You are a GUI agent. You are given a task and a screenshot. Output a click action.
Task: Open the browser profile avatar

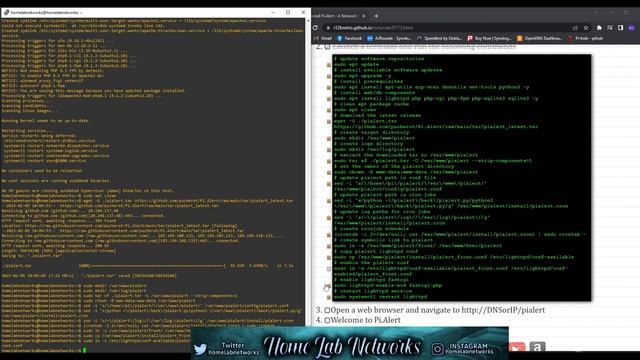pos(631,28)
